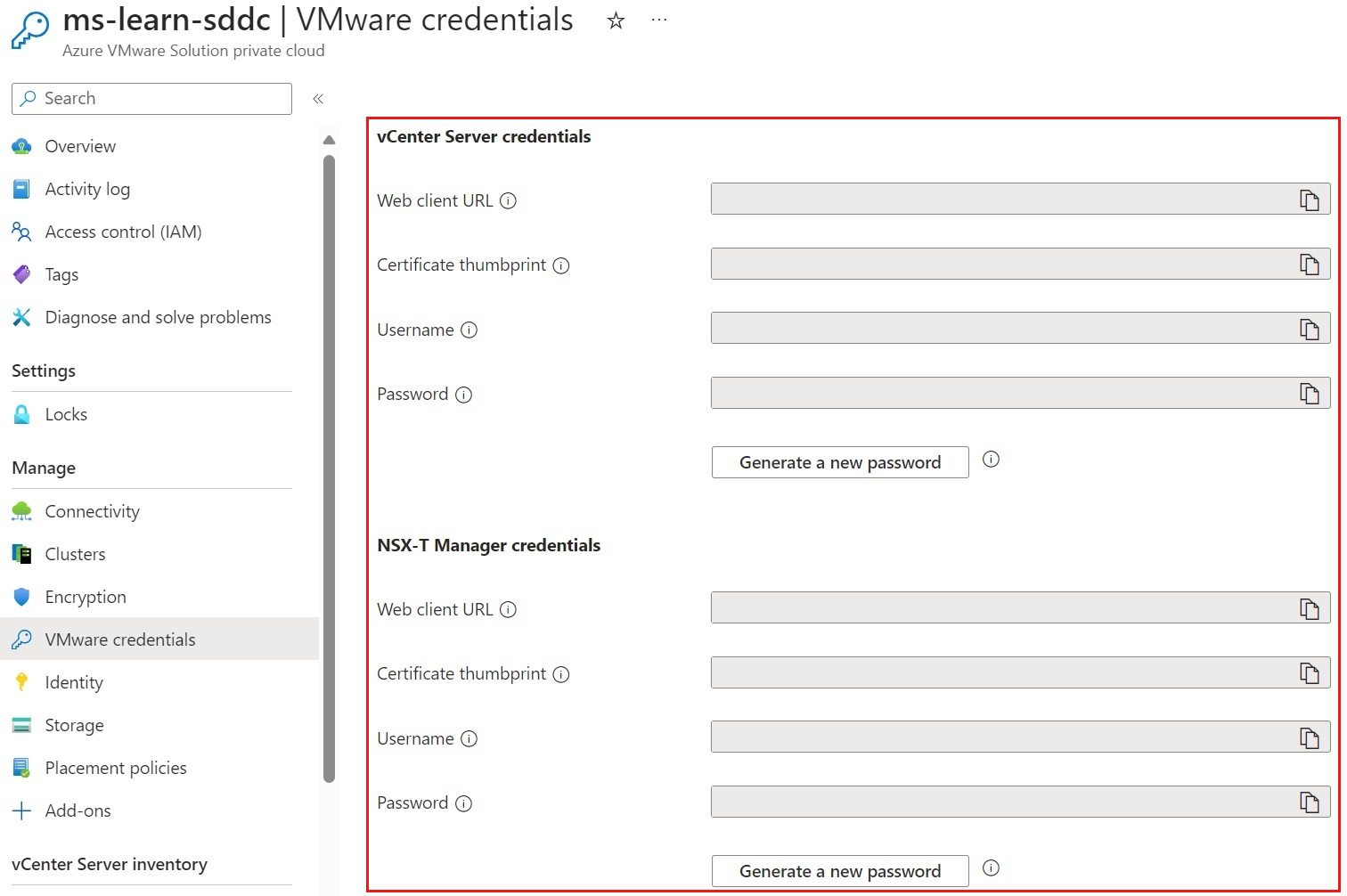This screenshot has height=896, width=1347.
Task: Open Locks under Settings
Action: pyautogui.click(x=65, y=414)
